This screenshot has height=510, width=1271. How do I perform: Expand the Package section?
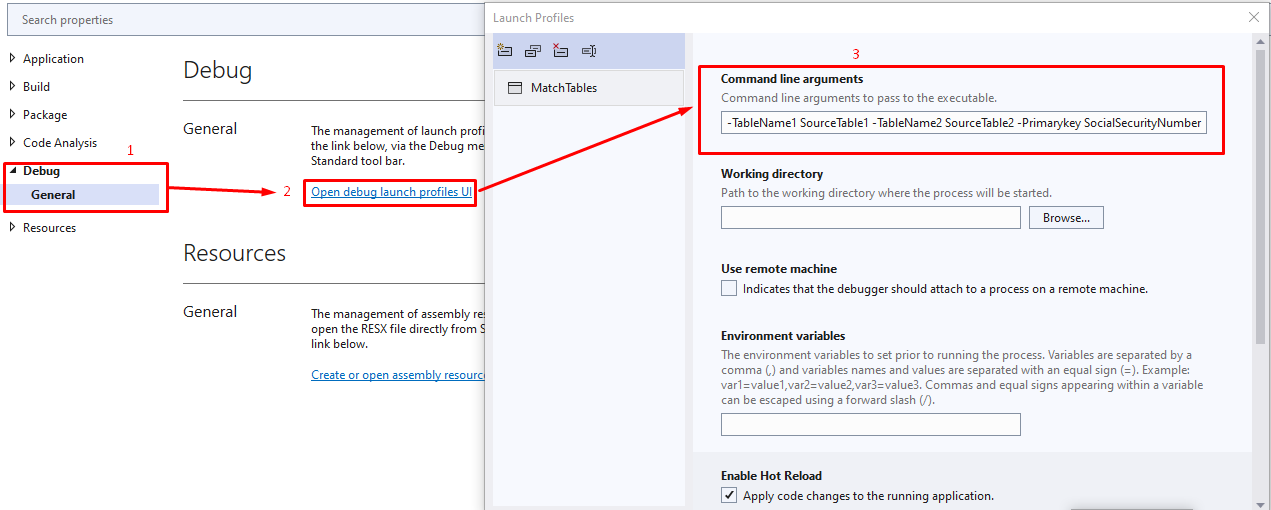13,115
